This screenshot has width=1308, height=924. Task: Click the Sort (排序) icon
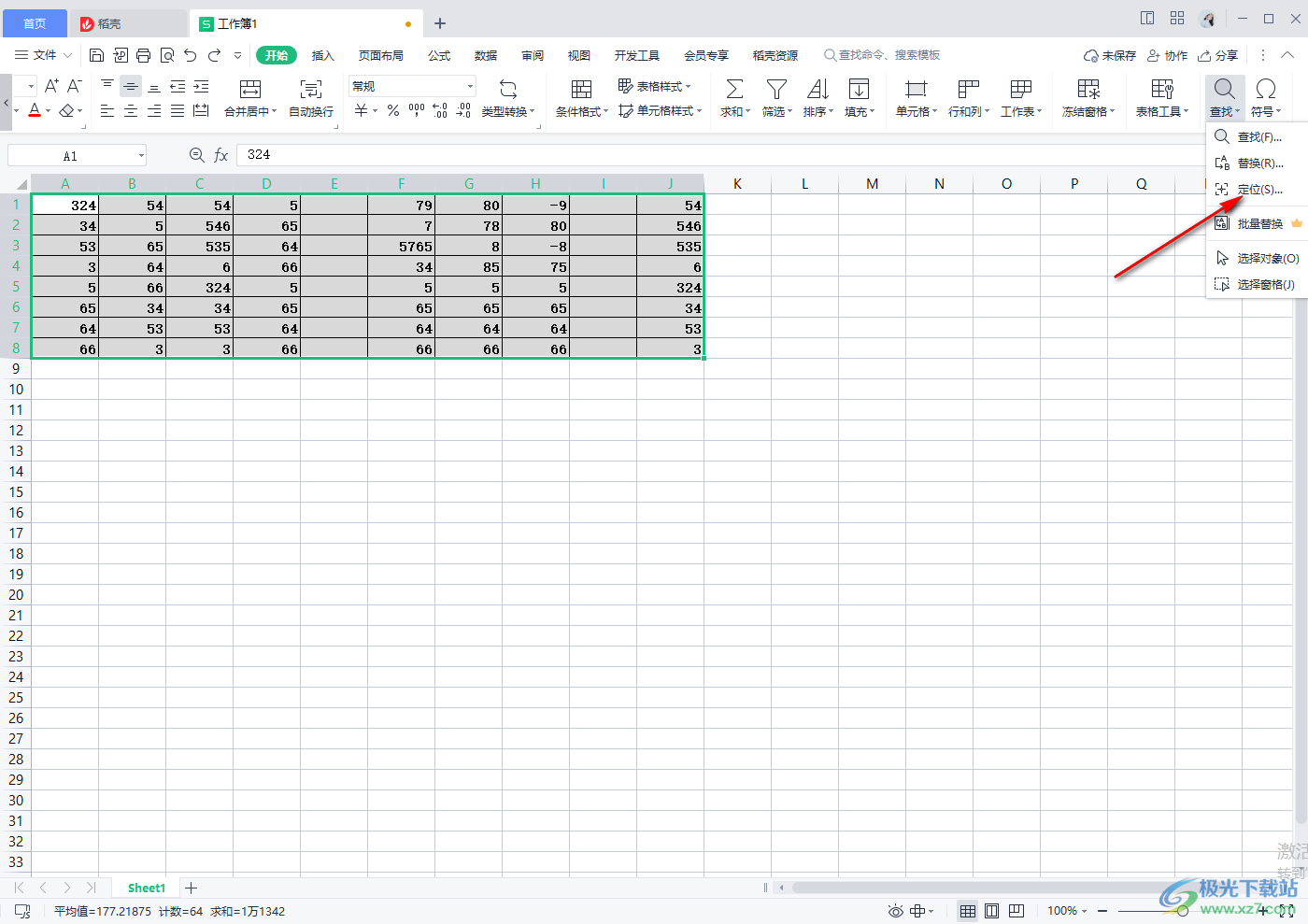(x=817, y=89)
